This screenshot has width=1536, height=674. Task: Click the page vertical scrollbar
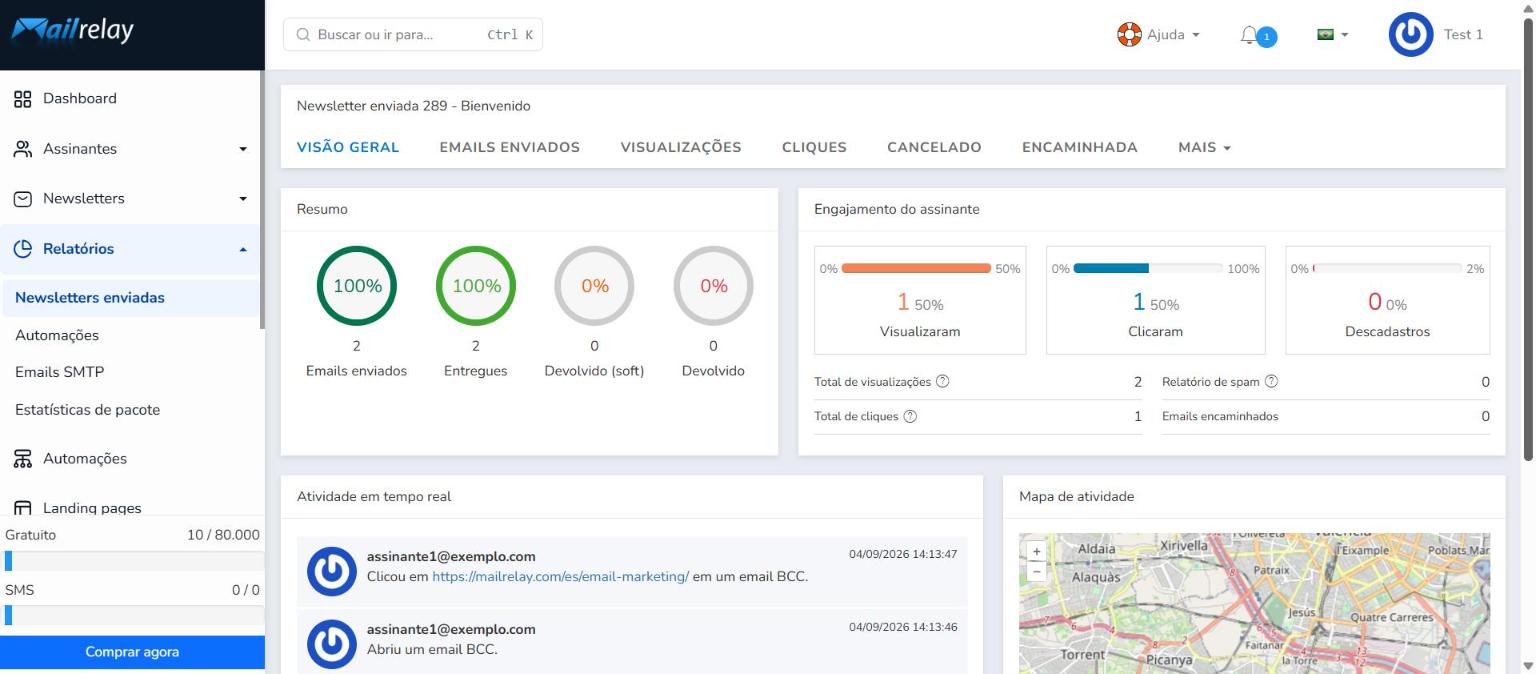coord(1527,240)
